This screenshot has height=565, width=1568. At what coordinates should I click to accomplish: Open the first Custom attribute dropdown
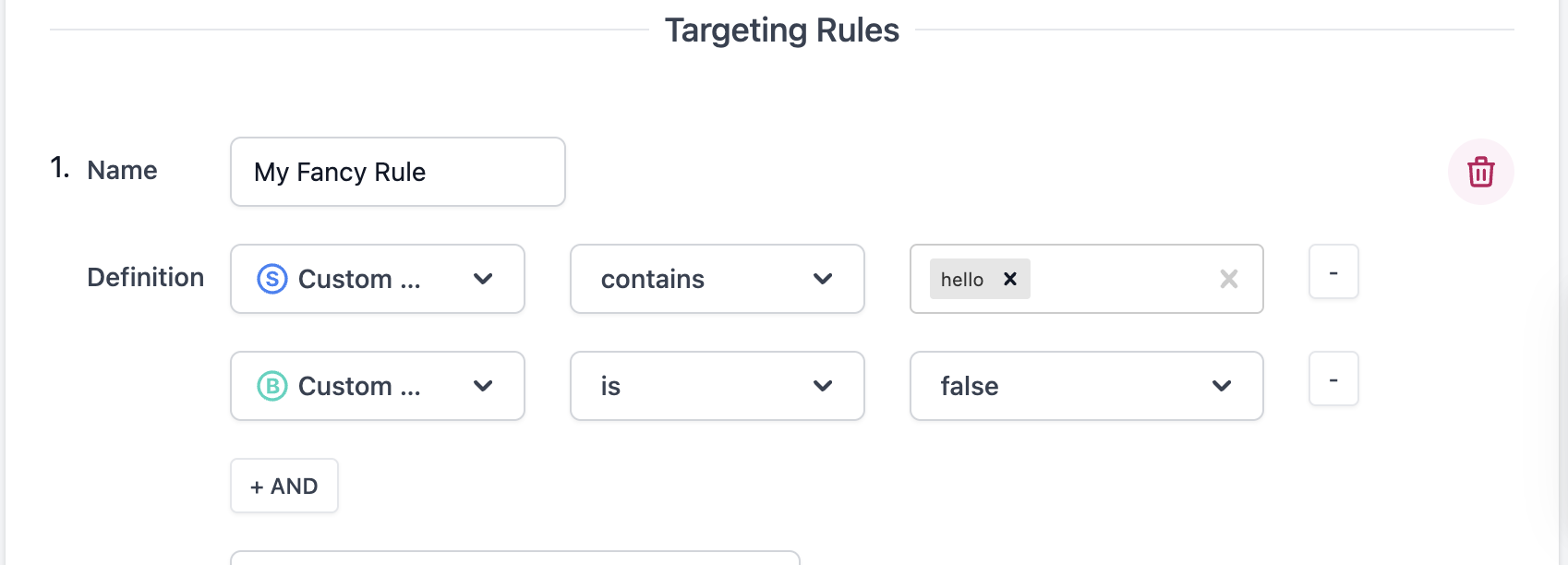[x=377, y=279]
